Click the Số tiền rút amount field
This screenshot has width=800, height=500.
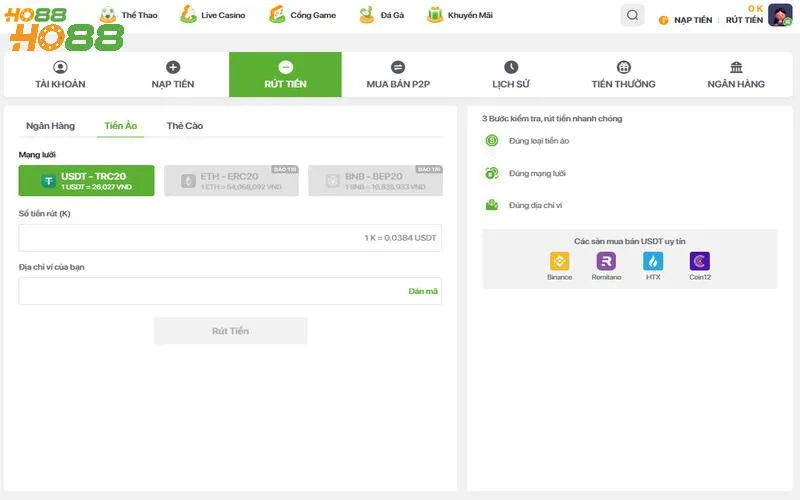[230, 238]
